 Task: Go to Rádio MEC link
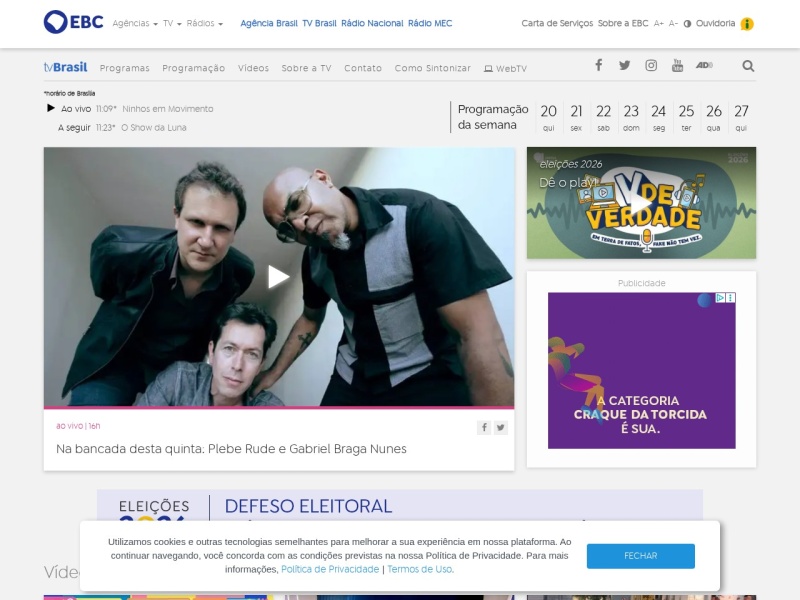(x=430, y=23)
